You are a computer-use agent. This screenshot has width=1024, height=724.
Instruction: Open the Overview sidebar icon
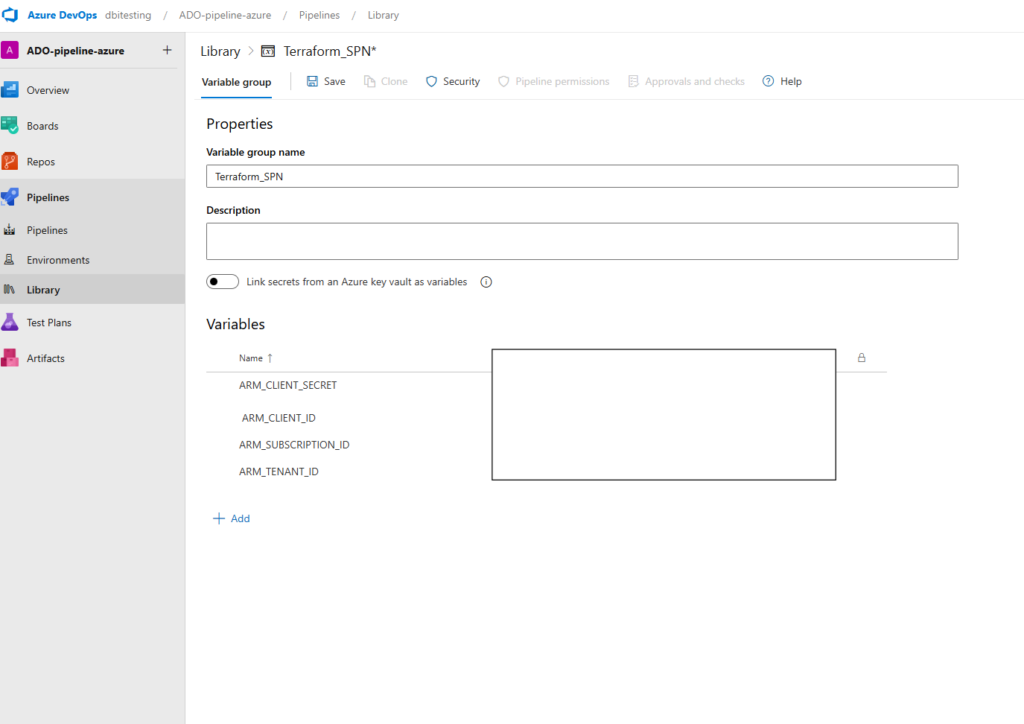(10, 90)
